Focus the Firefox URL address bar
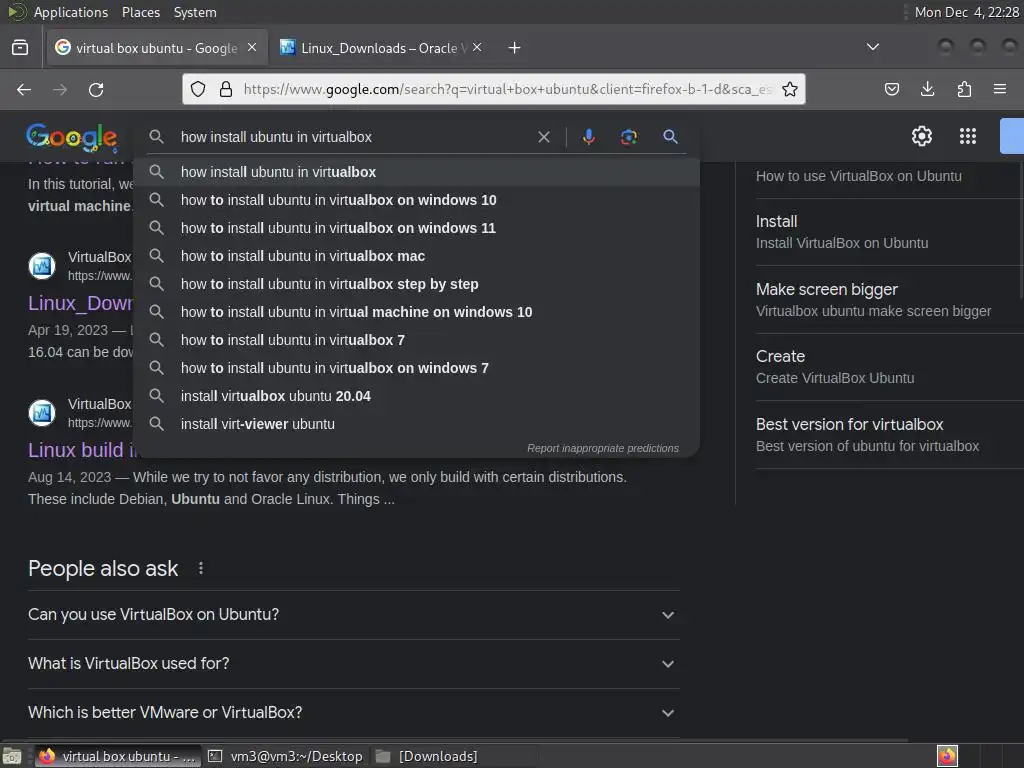 (x=507, y=89)
